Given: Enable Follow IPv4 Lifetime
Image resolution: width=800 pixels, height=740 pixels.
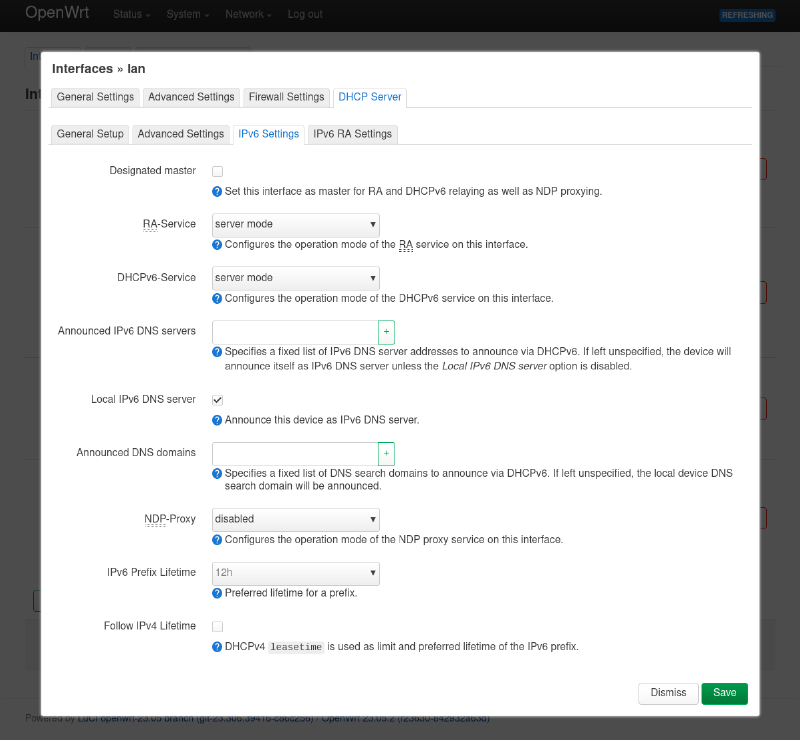Looking at the screenshot, I should click(217, 626).
